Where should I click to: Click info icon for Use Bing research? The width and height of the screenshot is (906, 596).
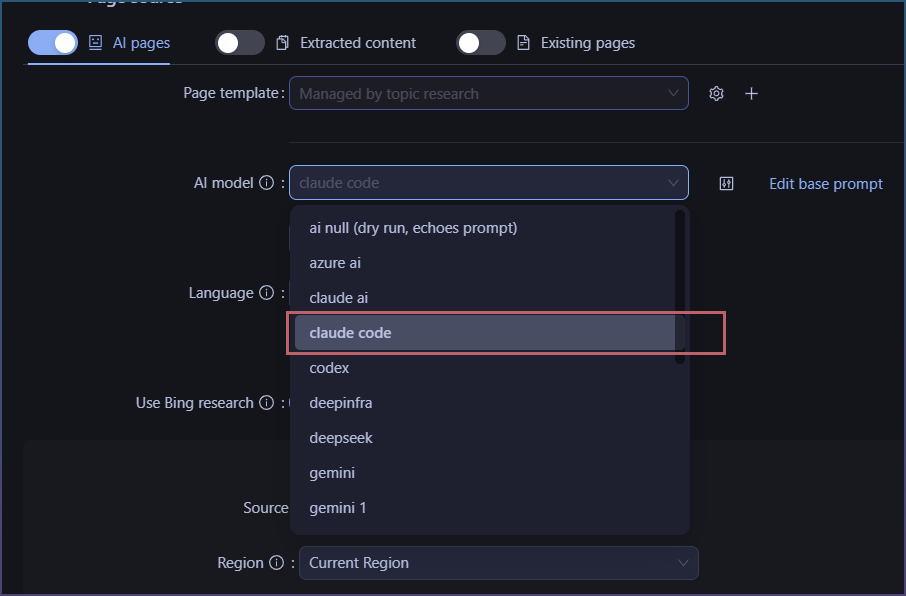266,402
